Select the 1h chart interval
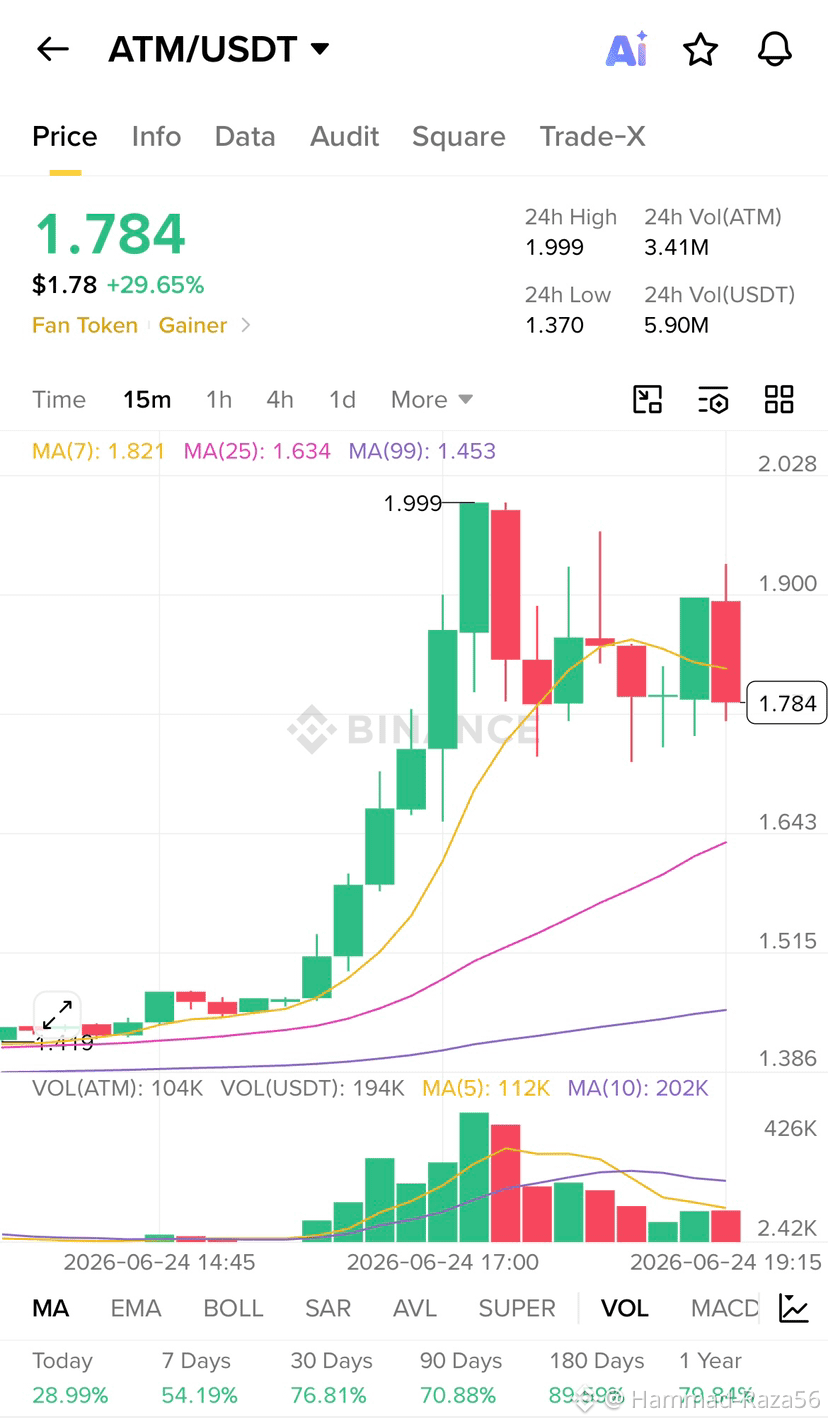The image size is (828, 1424). click(219, 400)
